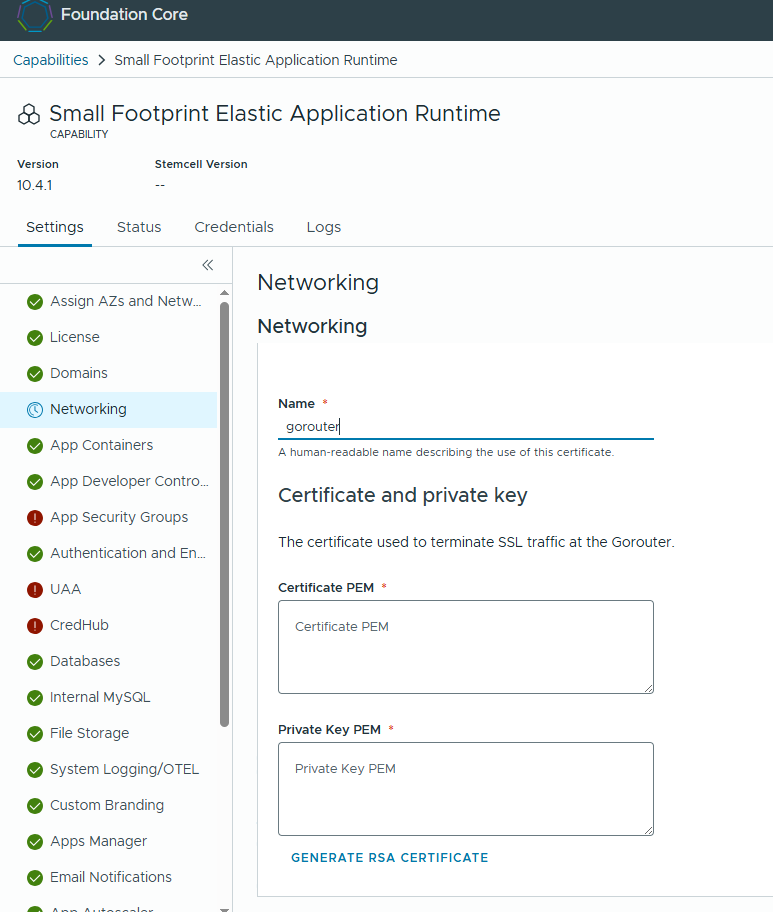Go to Capabilities breadcrumb link

click(51, 60)
